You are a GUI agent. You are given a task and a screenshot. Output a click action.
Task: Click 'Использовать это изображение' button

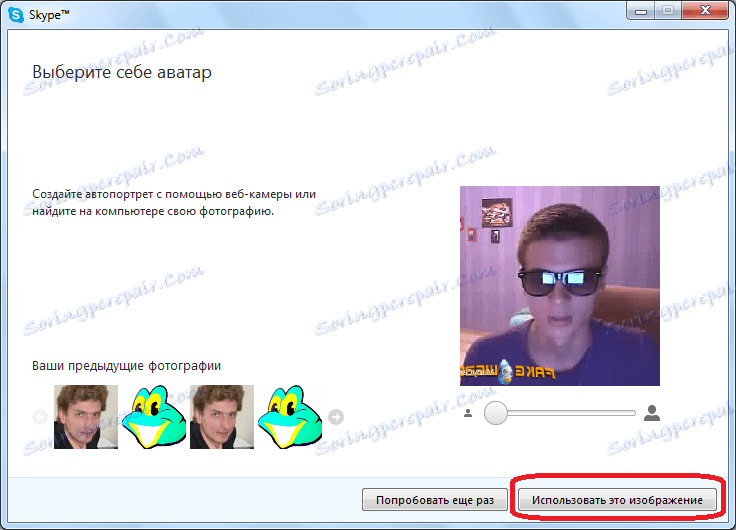pos(617,500)
